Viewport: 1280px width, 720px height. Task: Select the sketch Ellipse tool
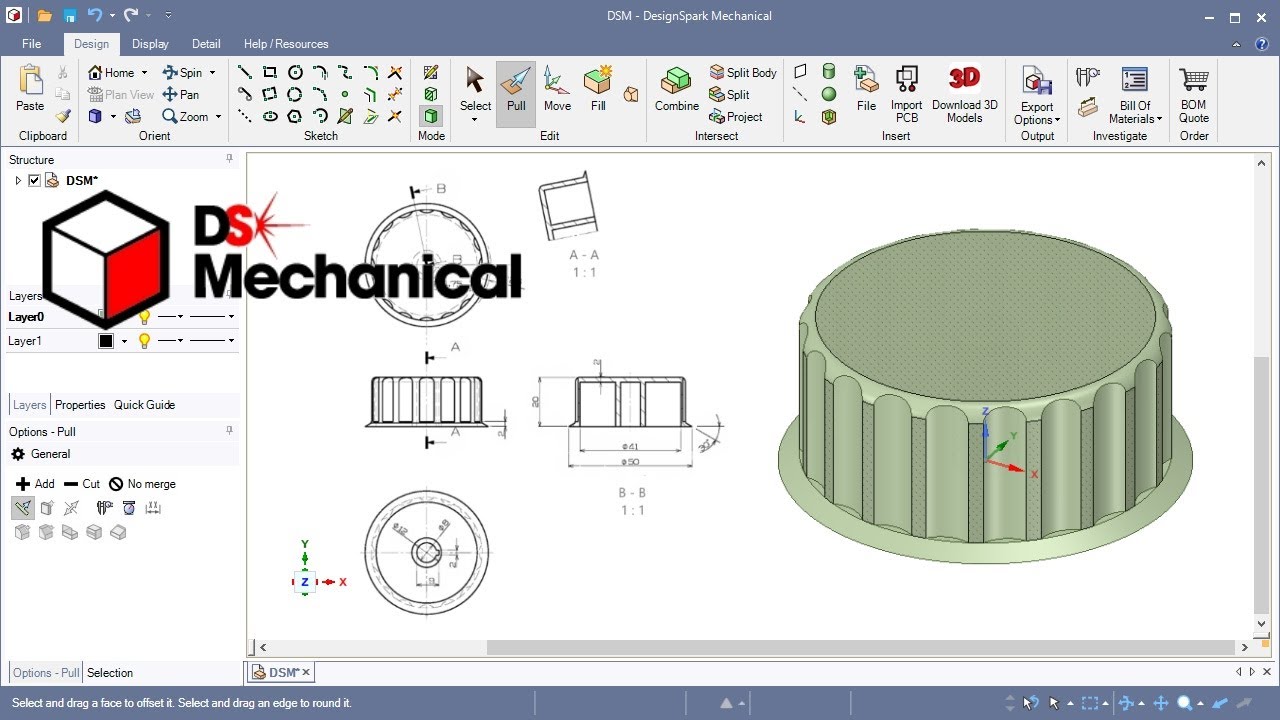coord(270,116)
